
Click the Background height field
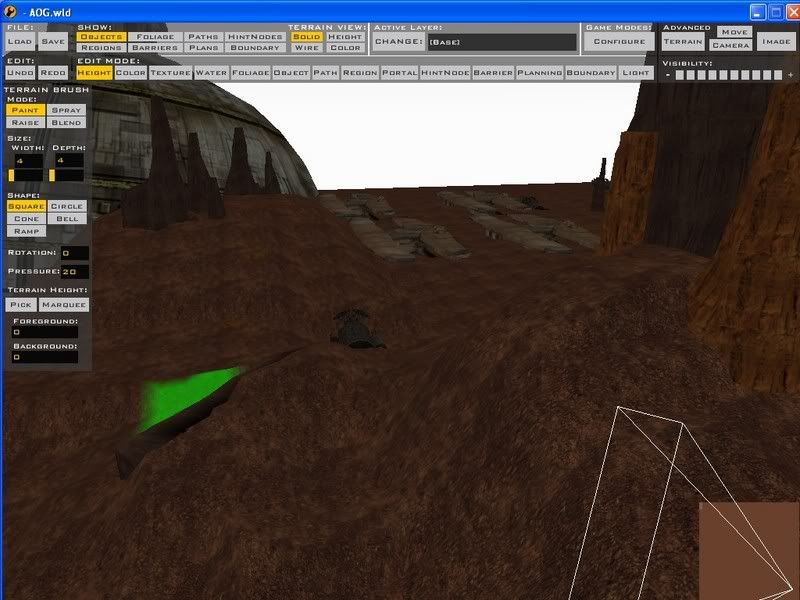tap(45, 357)
